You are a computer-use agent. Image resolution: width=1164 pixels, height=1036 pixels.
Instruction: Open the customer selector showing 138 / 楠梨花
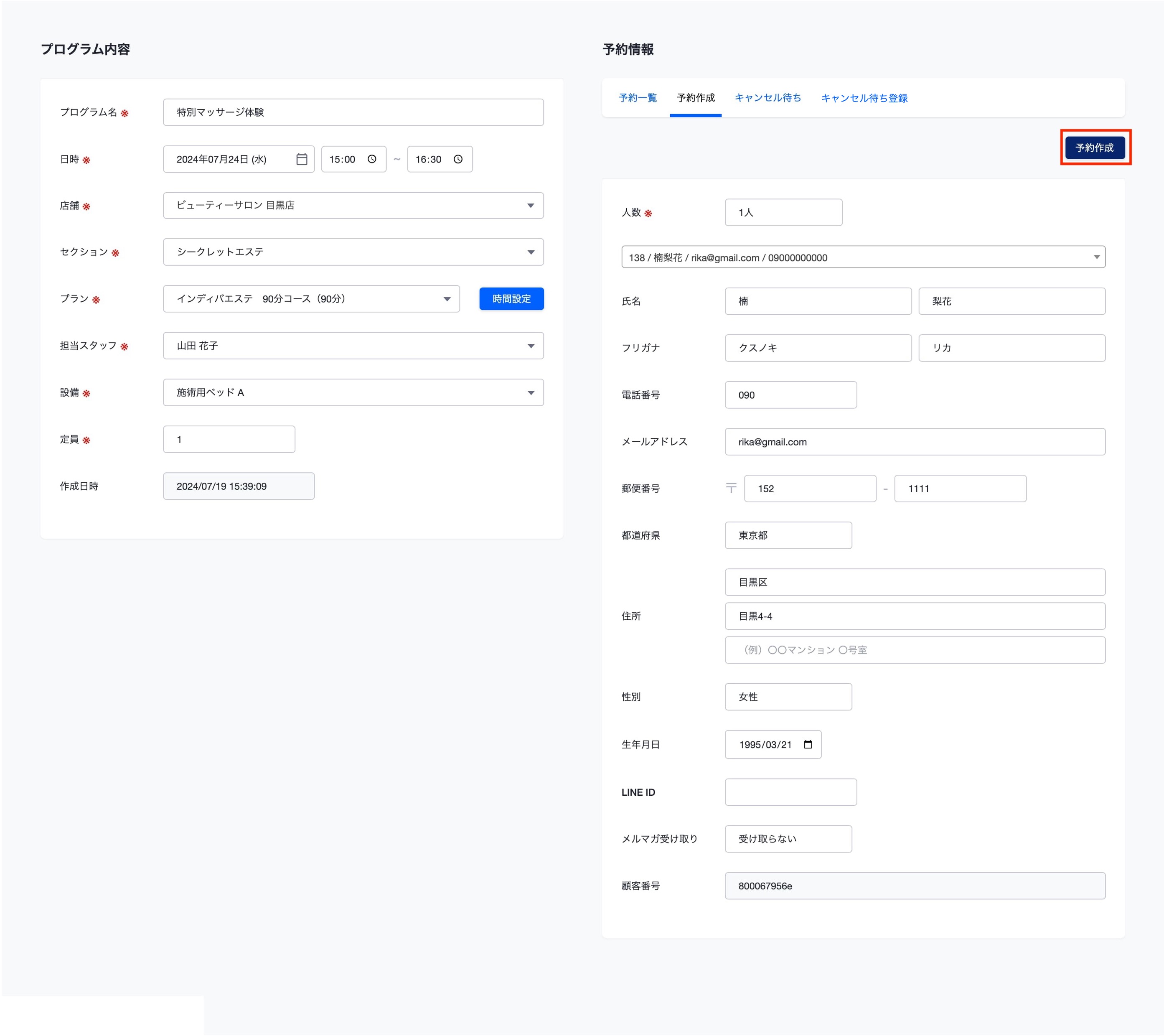863,257
